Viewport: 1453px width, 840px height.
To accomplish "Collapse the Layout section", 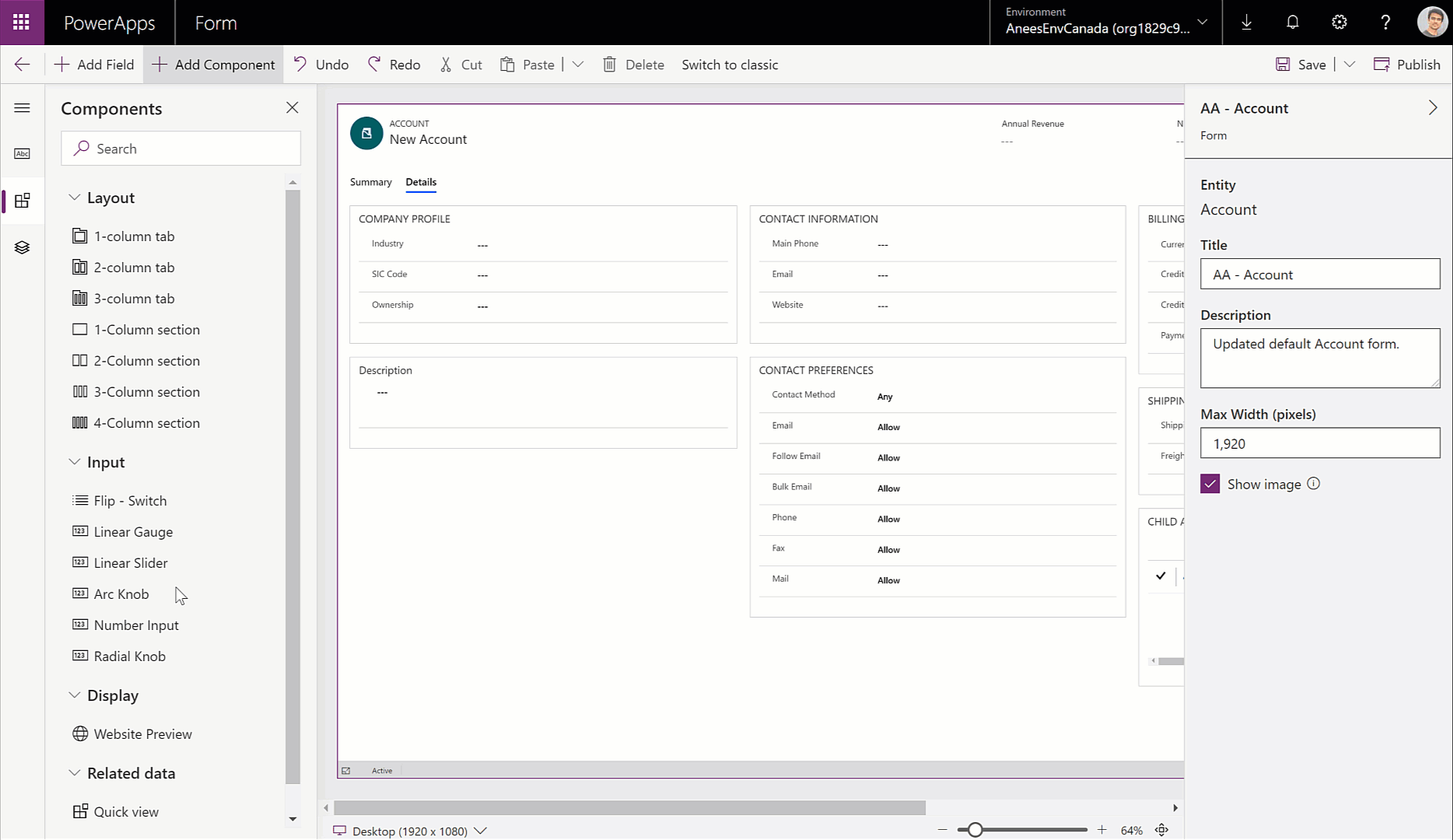I will (x=75, y=197).
